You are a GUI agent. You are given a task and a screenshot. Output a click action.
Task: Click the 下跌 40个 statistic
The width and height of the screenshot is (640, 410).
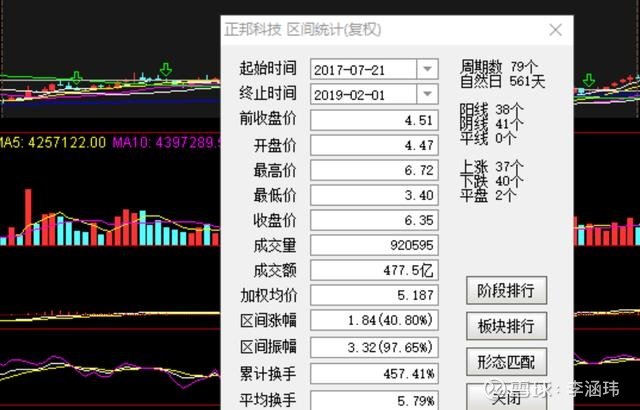(491, 181)
